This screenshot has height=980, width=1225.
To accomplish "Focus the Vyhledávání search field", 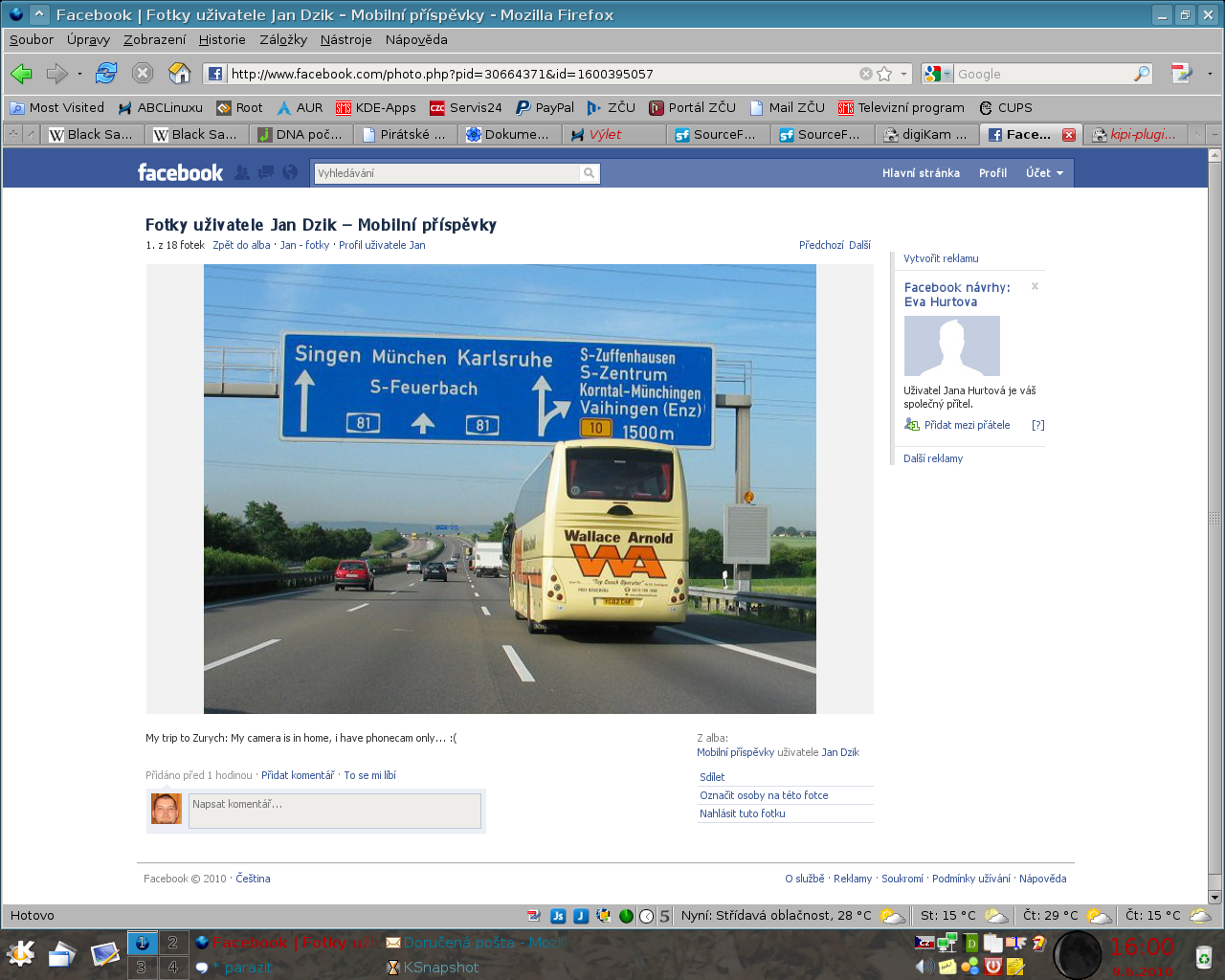I will click(447, 173).
